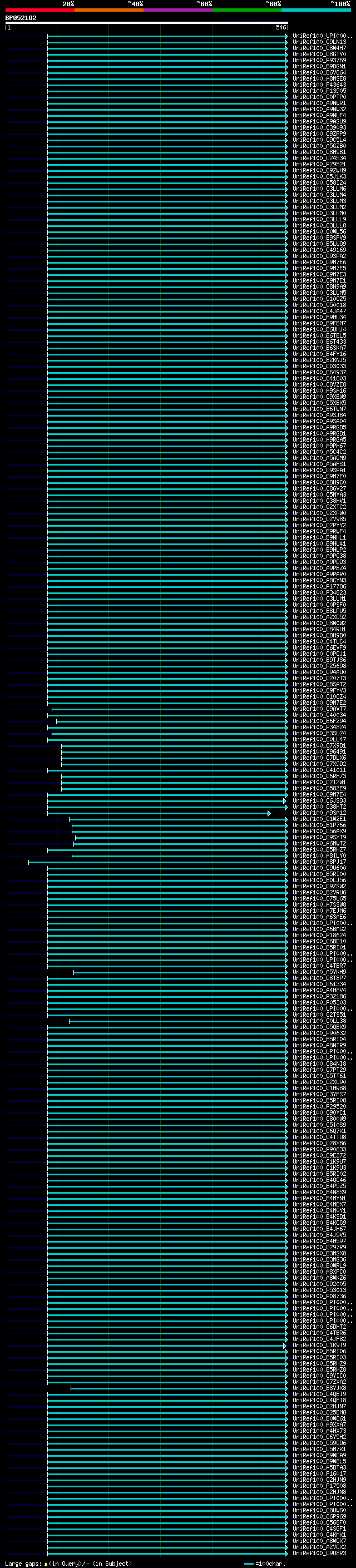The width and height of the screenshot is (356, 1568).
Task: Click hit label UniRef100_Q9ASU9
Action: point(319,122)
